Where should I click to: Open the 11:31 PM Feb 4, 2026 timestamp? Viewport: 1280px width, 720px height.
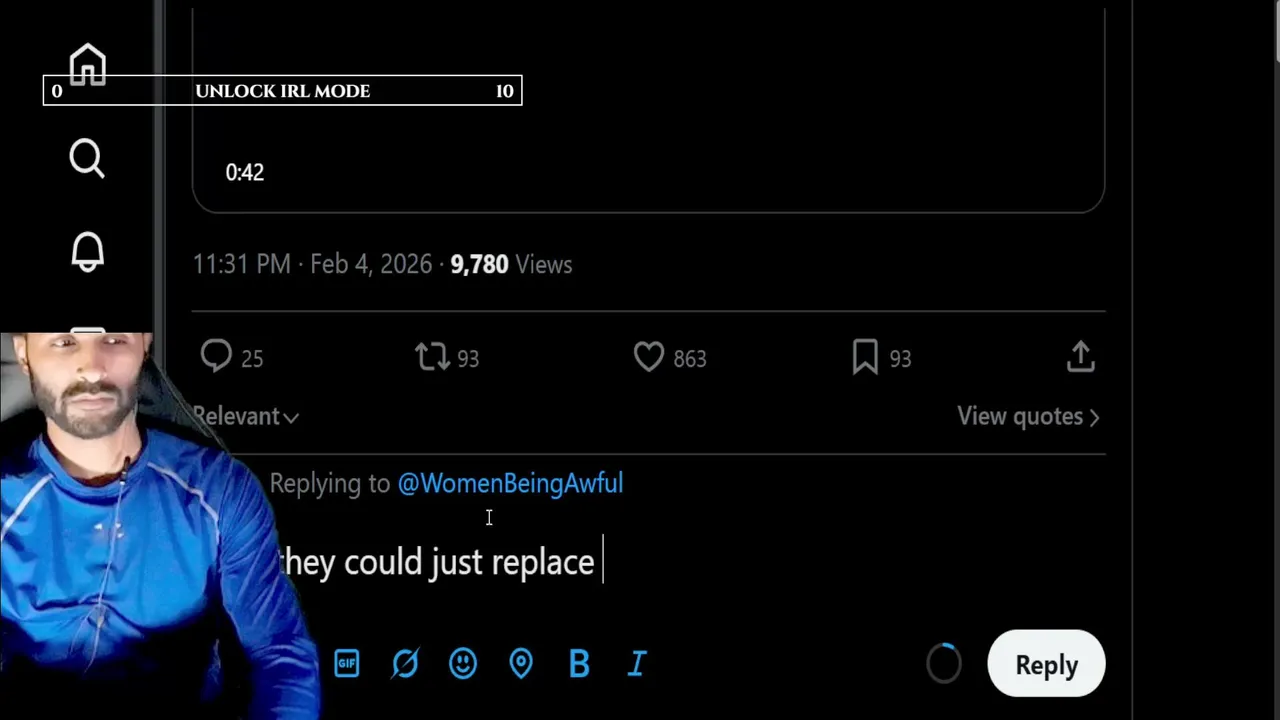312,264
